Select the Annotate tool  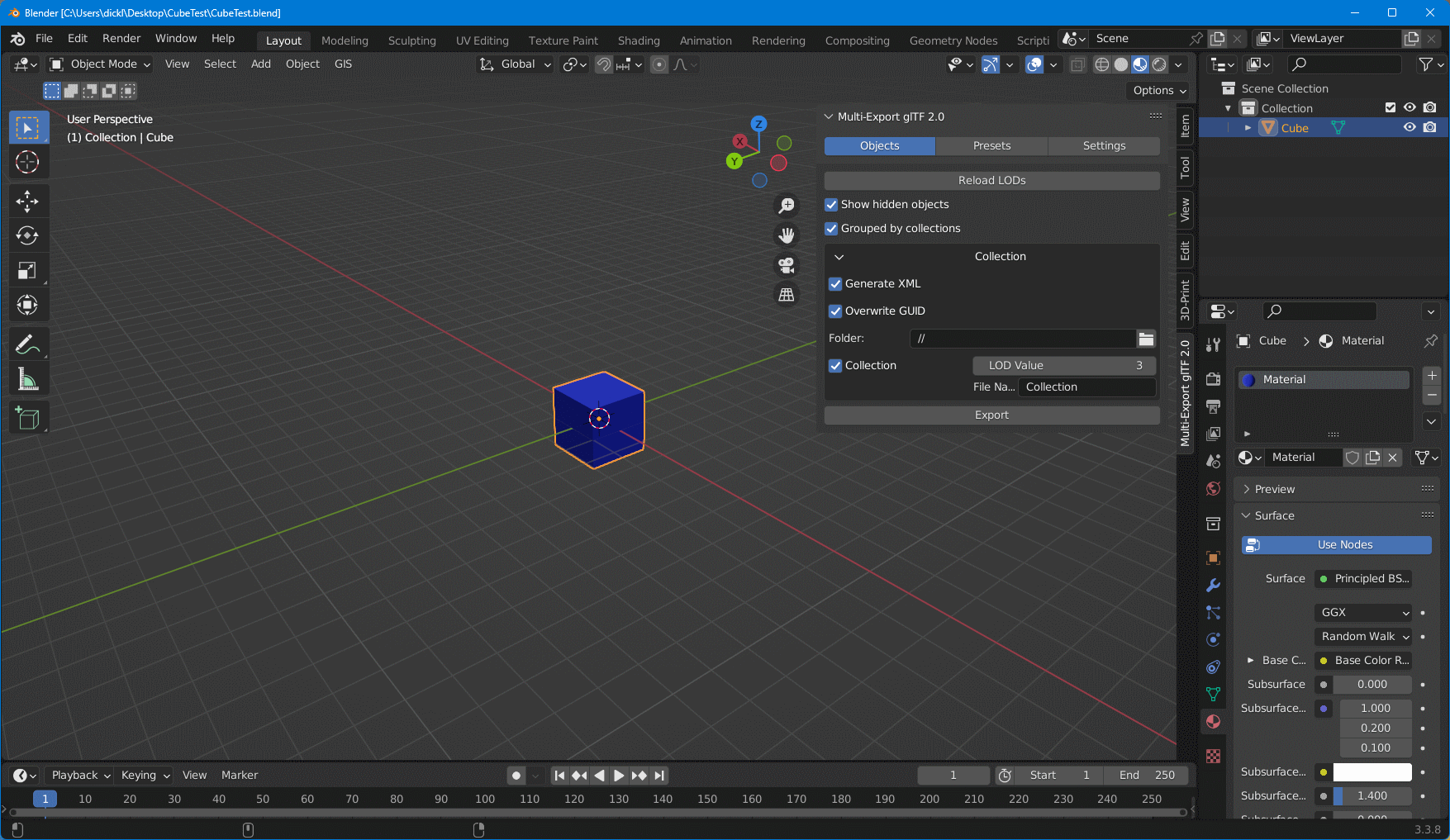(x=28, y=344)
